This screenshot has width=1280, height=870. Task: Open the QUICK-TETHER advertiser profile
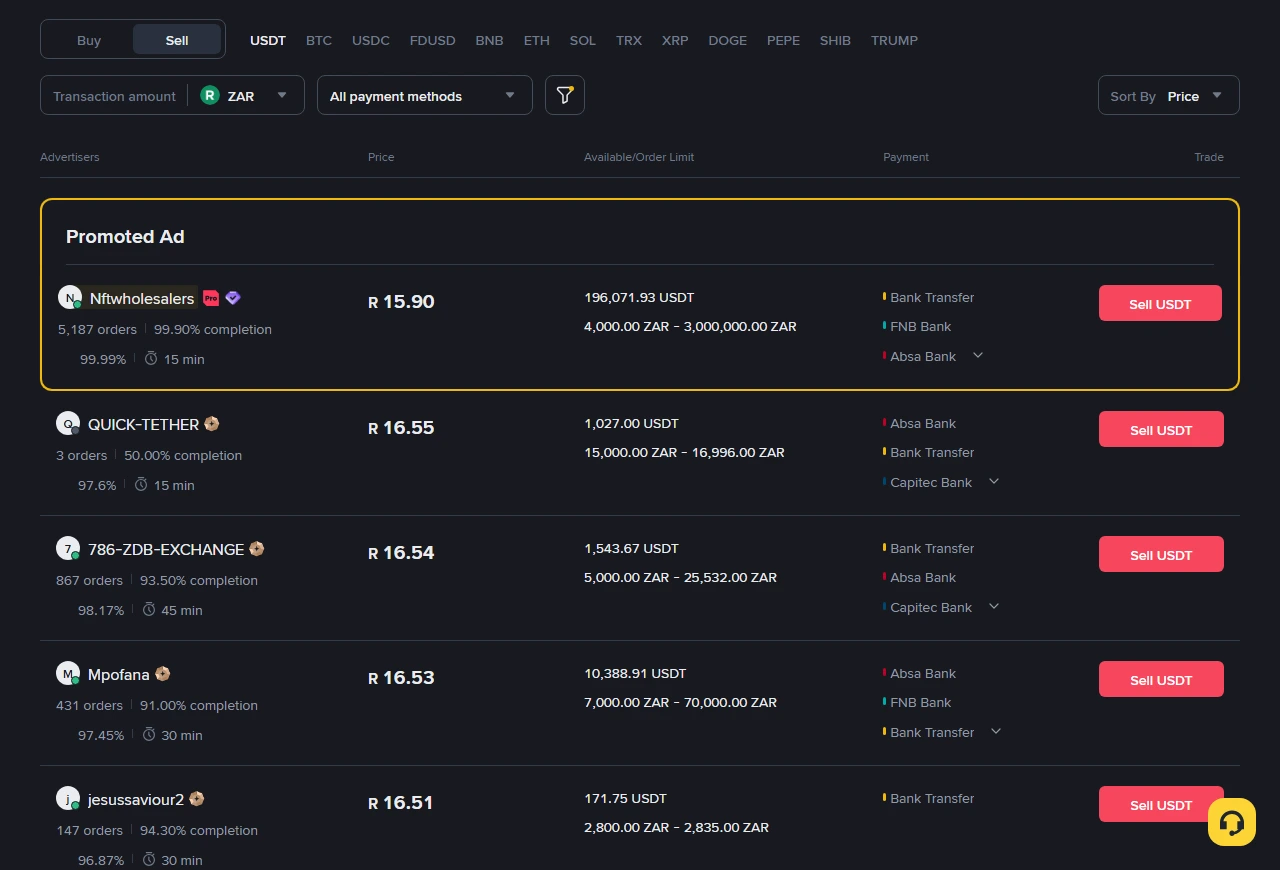point(143,424)
